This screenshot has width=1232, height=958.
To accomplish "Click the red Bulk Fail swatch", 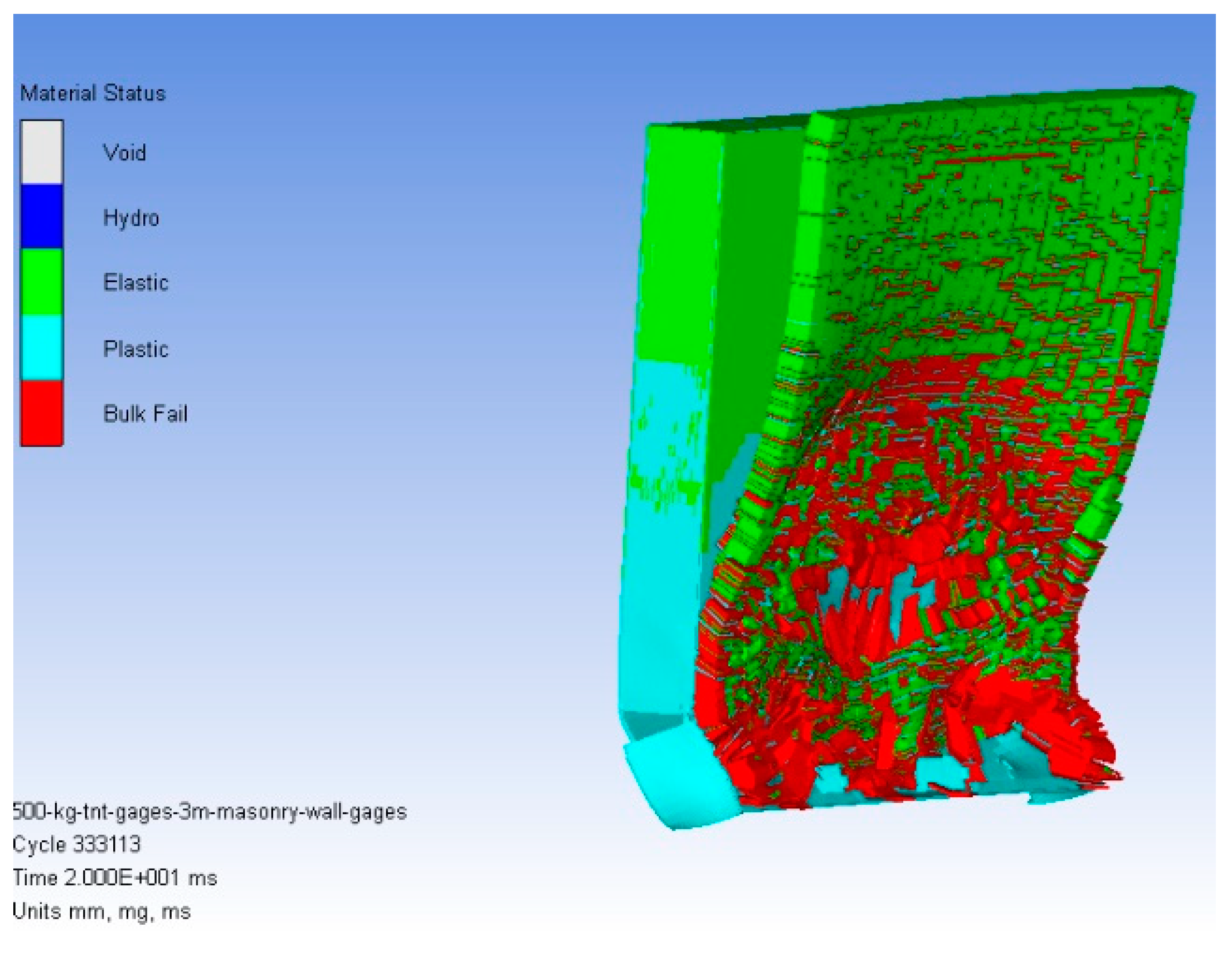I will coord(42,413).
